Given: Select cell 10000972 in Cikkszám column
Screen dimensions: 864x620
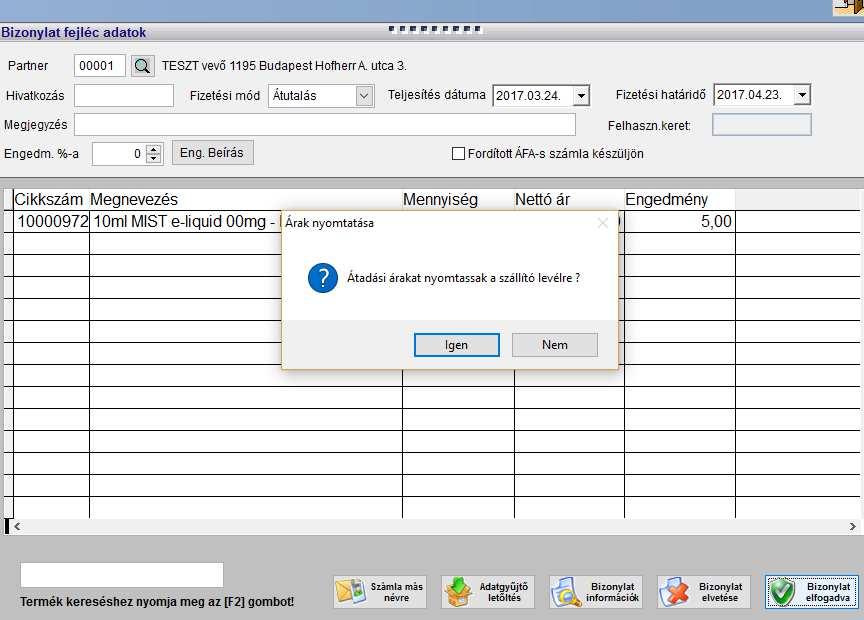Looking at the screenshot, I should point(51,222).
